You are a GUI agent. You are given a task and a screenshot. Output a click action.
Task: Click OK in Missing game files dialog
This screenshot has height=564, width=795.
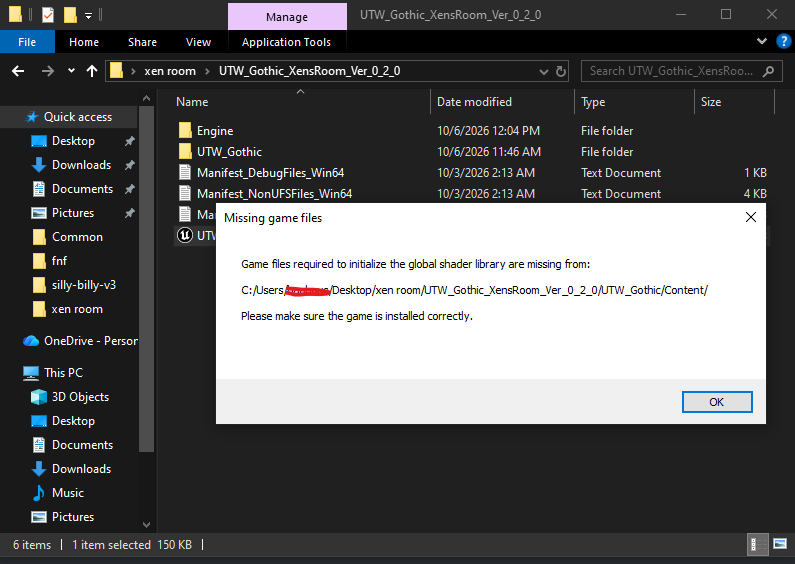[716, 402]
